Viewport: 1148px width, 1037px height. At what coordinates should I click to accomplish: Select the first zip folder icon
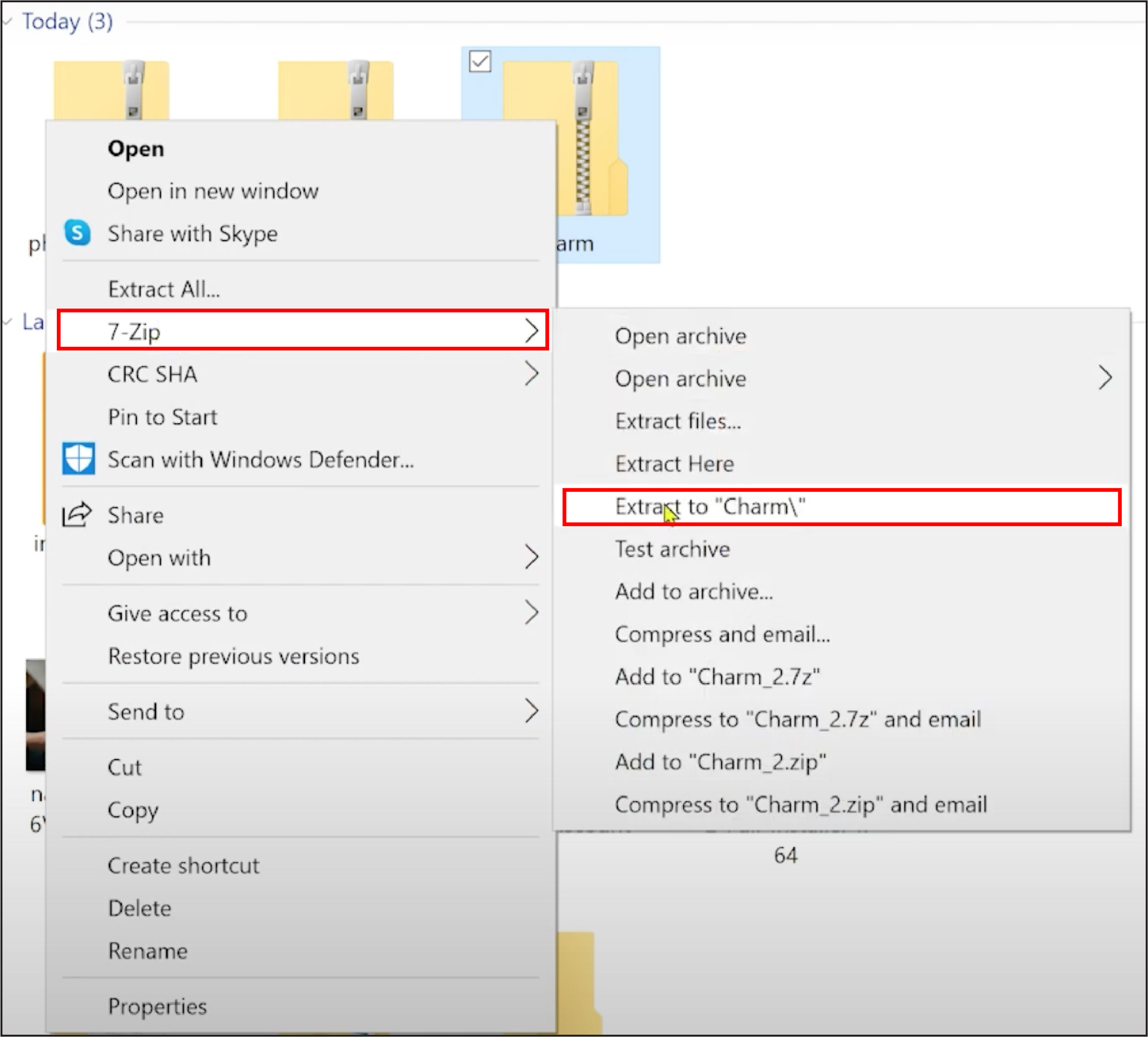[112, 90]
